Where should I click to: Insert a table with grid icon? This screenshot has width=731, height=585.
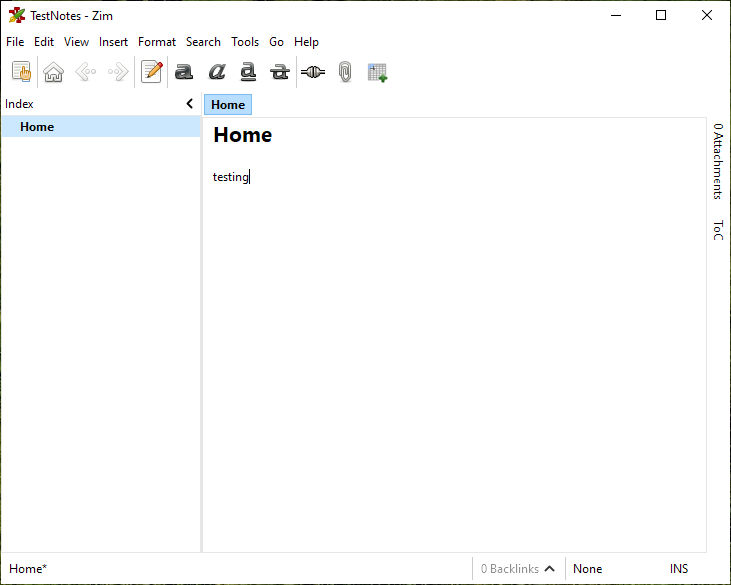tap(377, 72)
